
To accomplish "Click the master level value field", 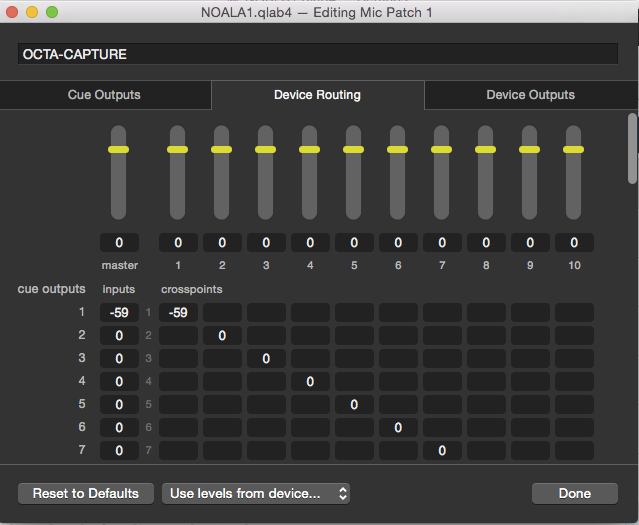I will point(119,242).
